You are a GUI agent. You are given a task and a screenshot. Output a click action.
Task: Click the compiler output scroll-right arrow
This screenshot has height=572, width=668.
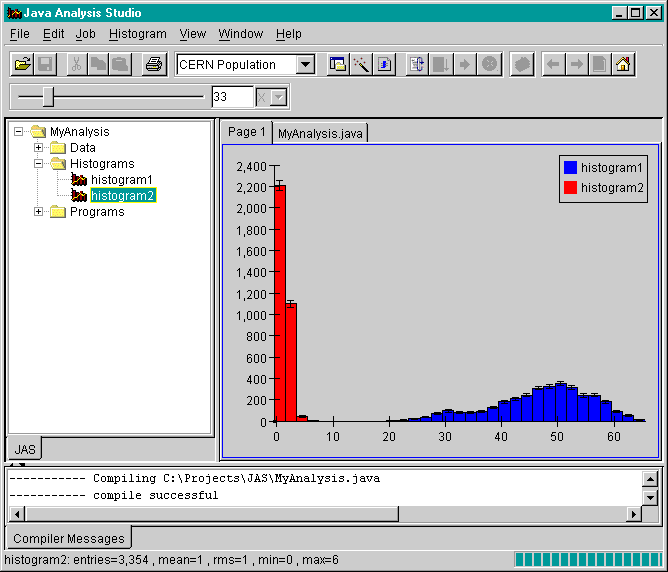[x=633, y=514]
